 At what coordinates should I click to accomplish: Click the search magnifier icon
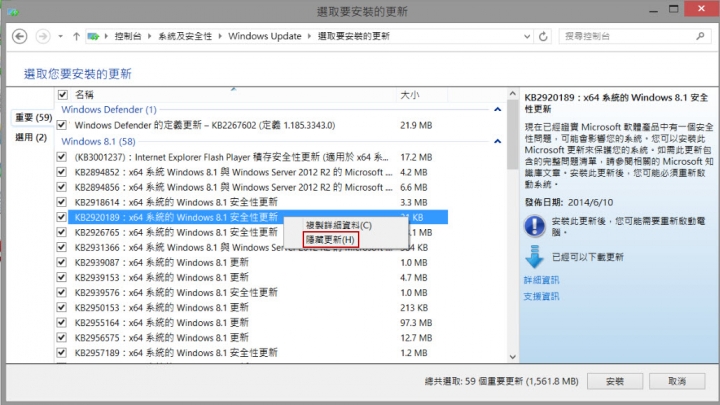point(700,36)
